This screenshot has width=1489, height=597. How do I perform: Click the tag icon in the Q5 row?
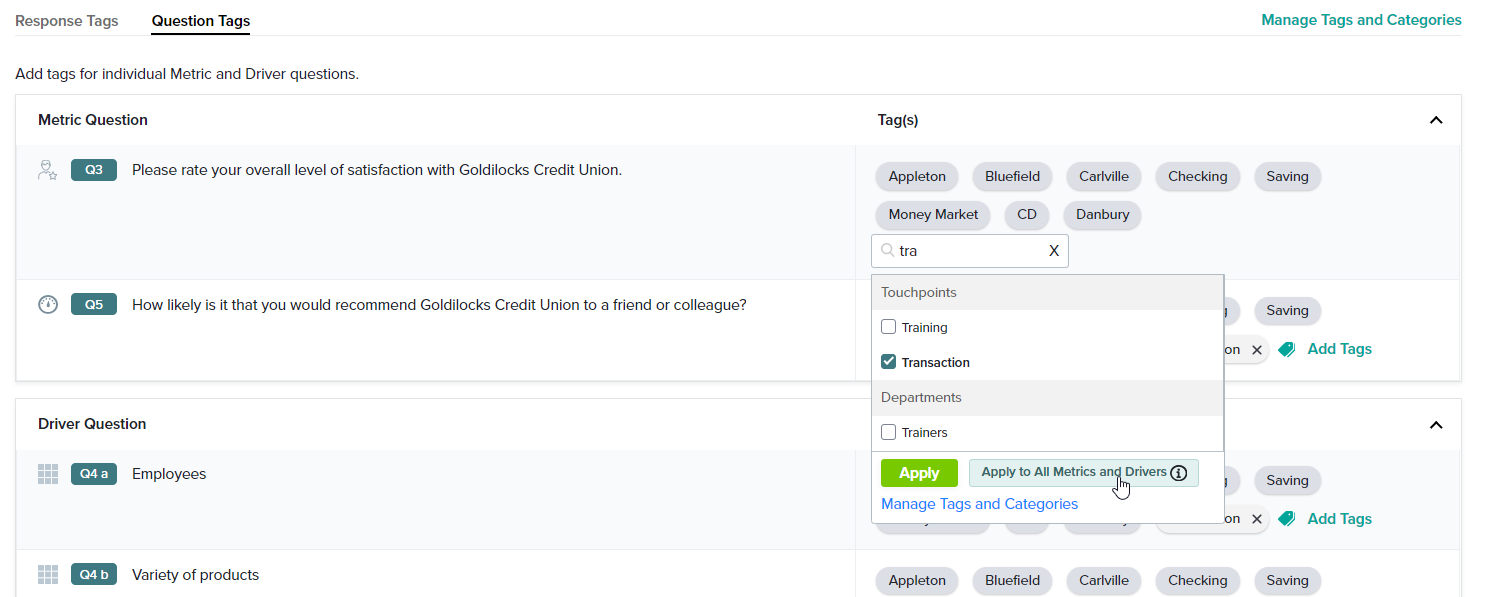pos(1287,349)
